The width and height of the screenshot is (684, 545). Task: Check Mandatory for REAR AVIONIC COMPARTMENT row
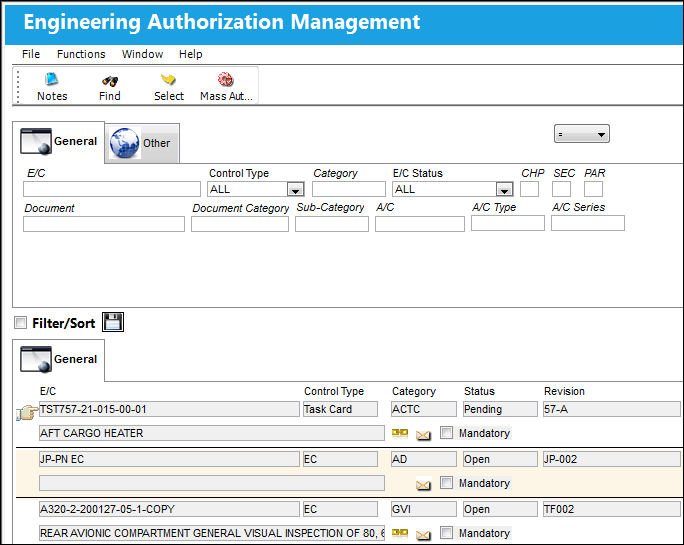tap(446, 532)
